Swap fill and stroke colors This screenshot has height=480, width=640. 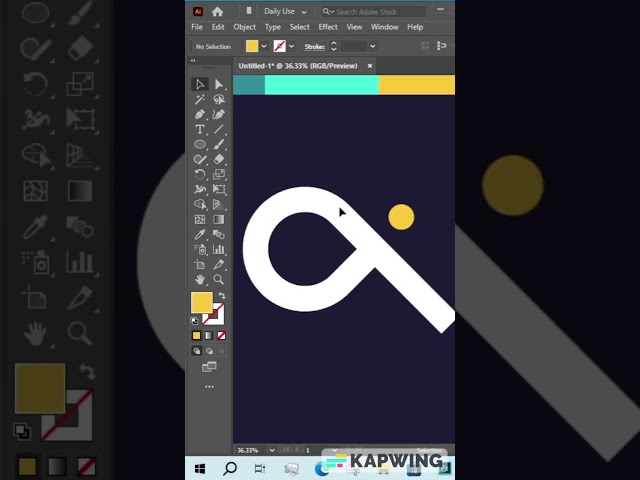(x=222, y=296)
